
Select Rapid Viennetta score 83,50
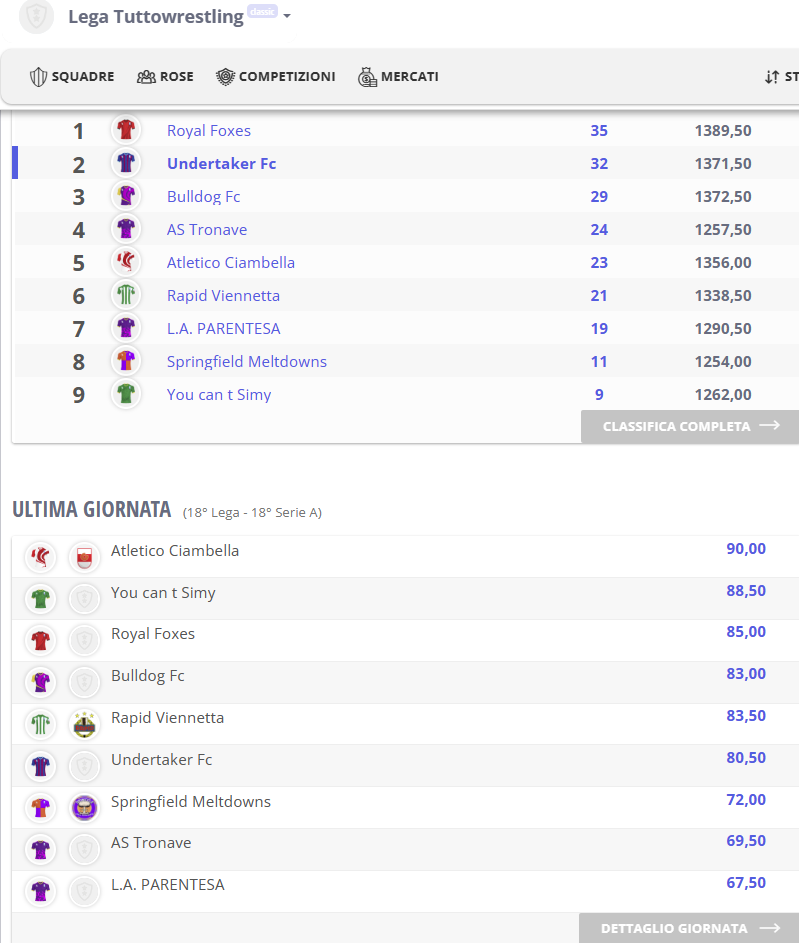tap(746, 716)
